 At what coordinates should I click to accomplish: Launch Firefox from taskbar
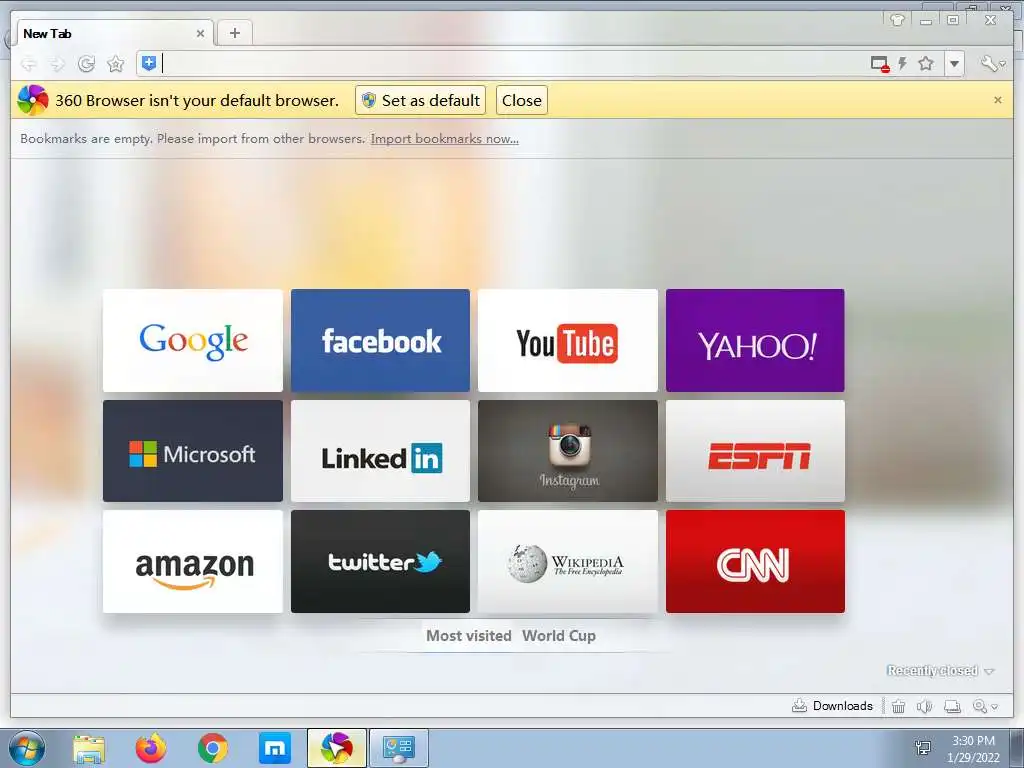point(151,748)
